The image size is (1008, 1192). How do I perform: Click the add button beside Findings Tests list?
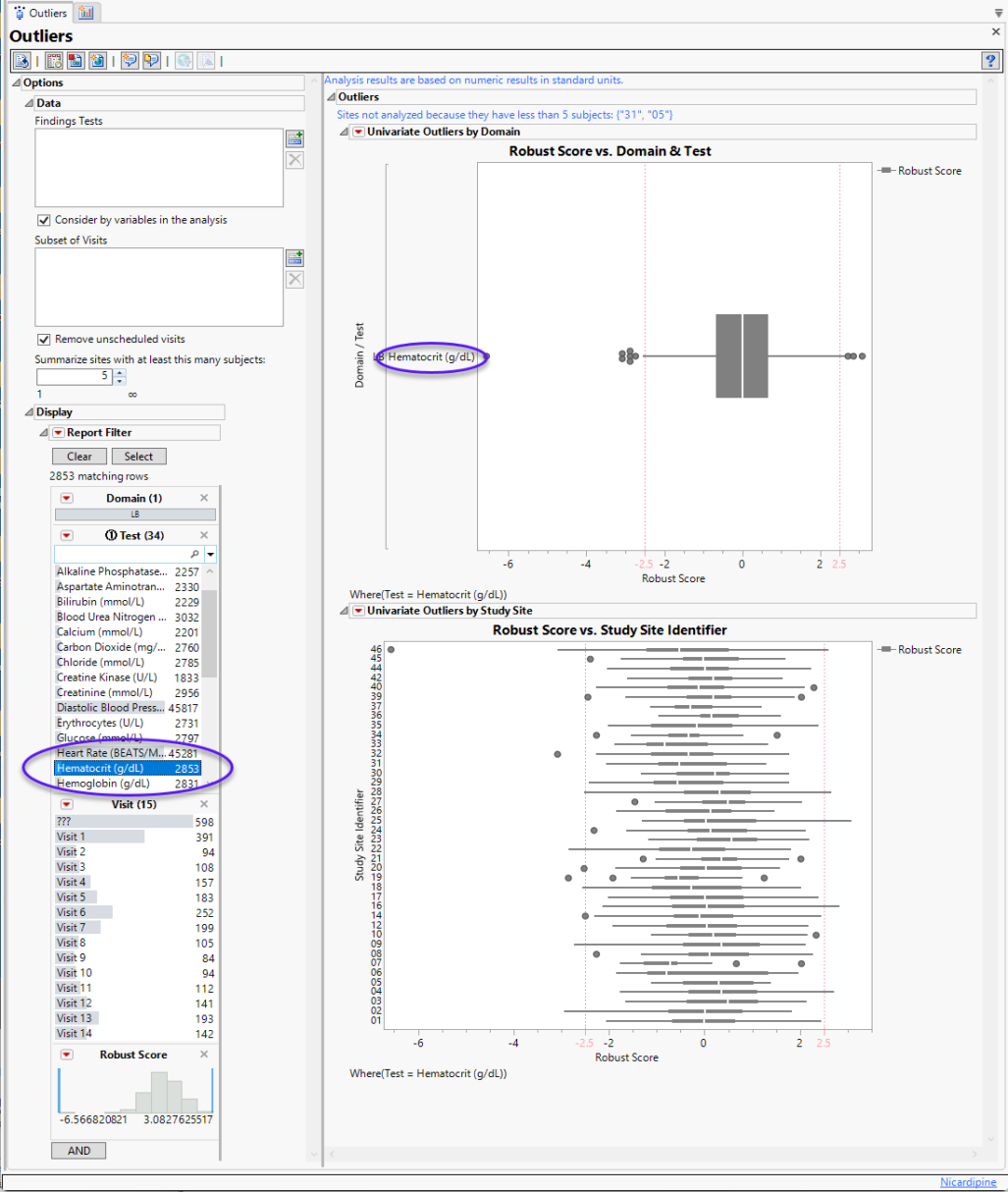point(294,138)
